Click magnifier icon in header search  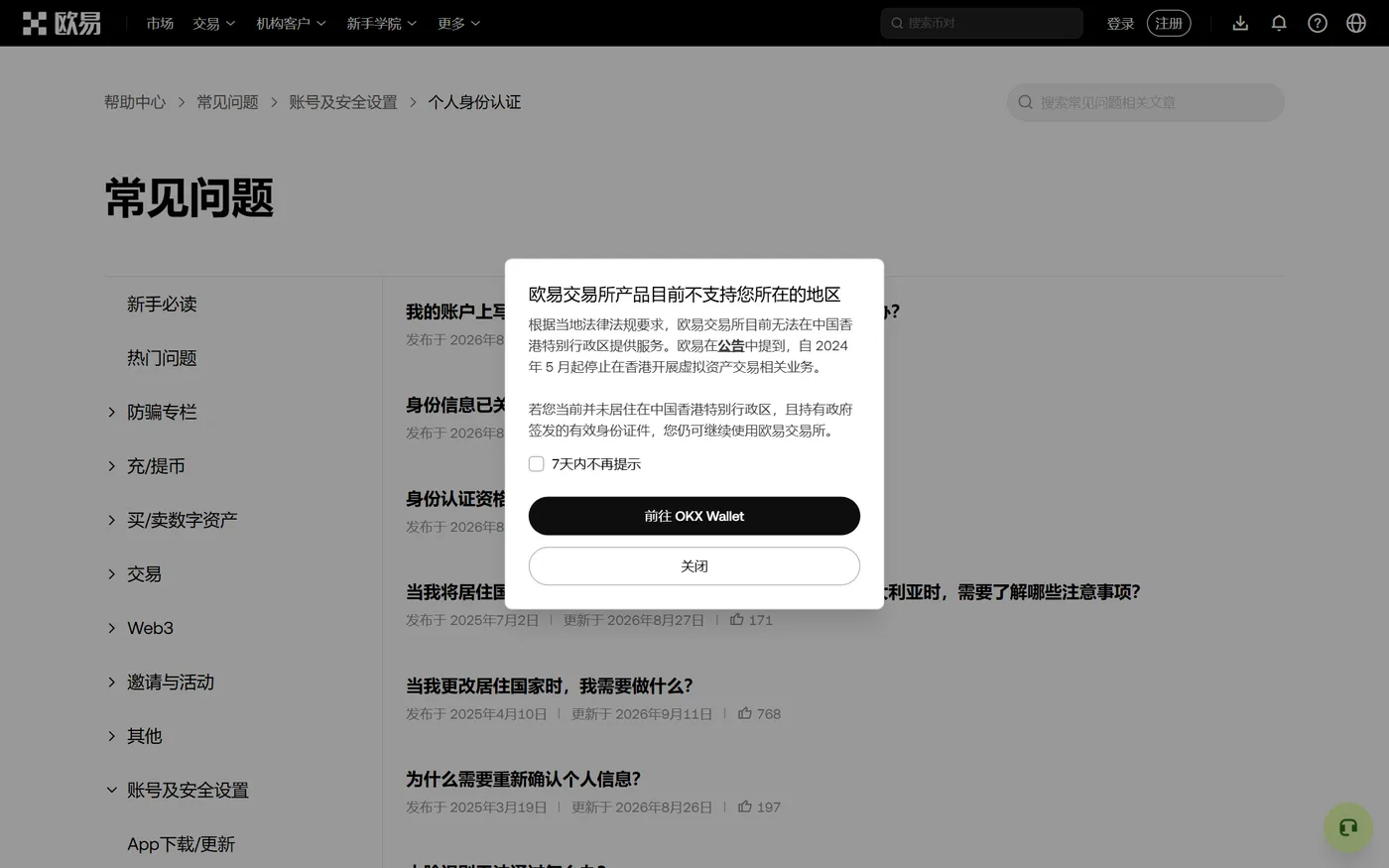(897, 23)
